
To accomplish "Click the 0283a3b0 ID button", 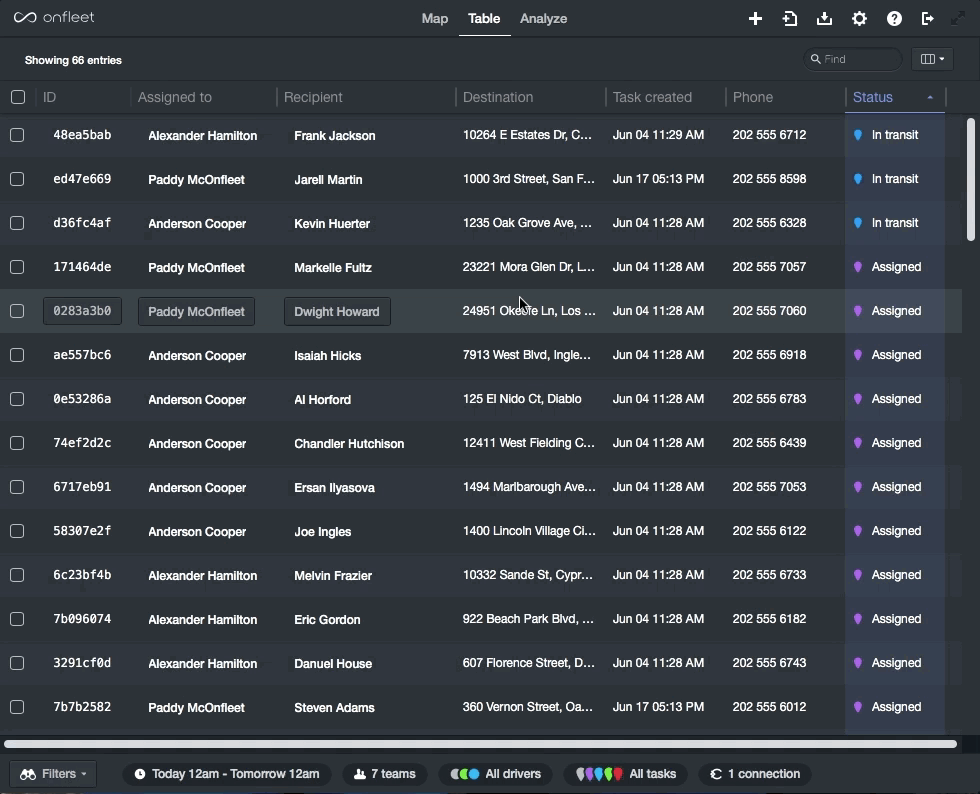I will 82,311.
